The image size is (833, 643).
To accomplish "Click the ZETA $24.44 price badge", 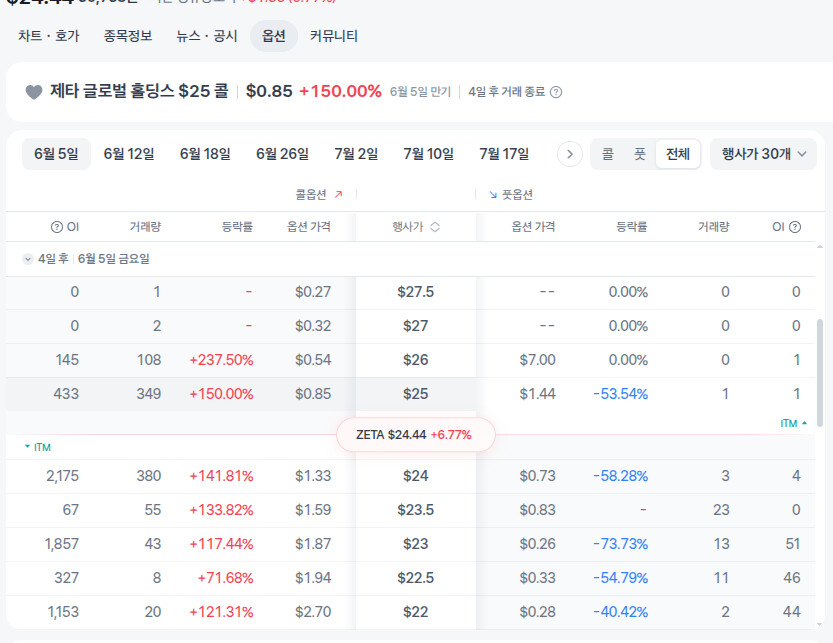I will 415,435.
